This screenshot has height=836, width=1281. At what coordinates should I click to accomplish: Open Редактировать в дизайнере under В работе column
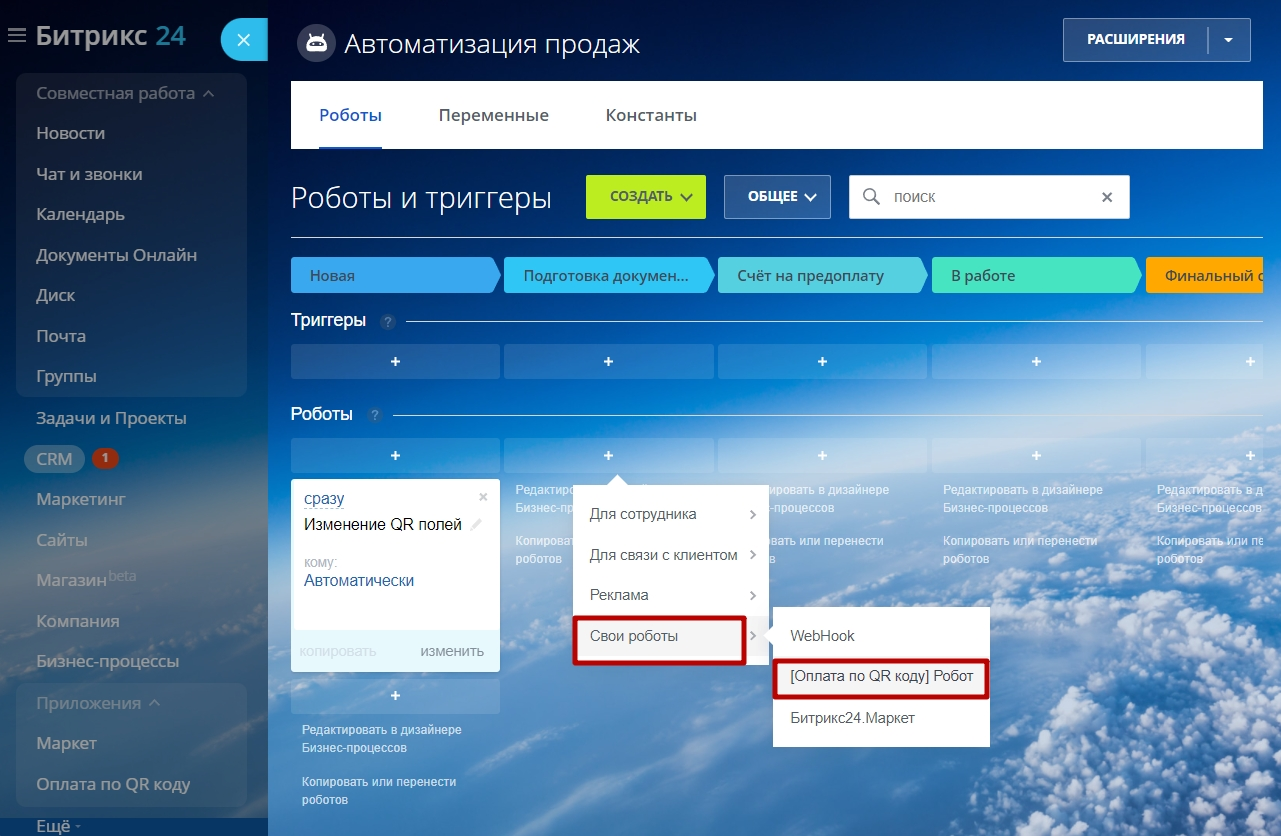[1023, 498]
